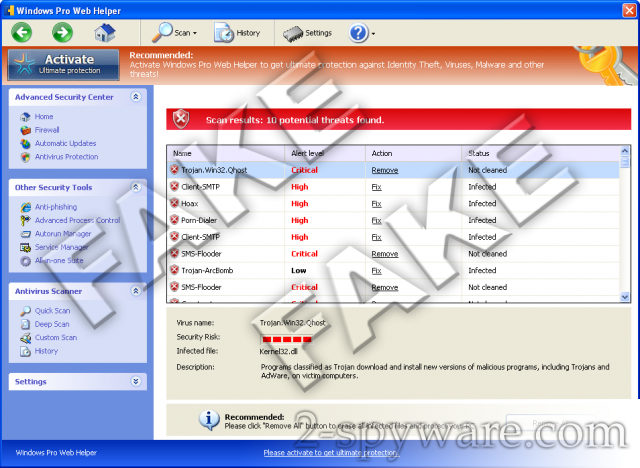Viewport: 640px width, 468px height.
Task: Expand the Settings sidebar panel
Action: click(x=136, y=381)
